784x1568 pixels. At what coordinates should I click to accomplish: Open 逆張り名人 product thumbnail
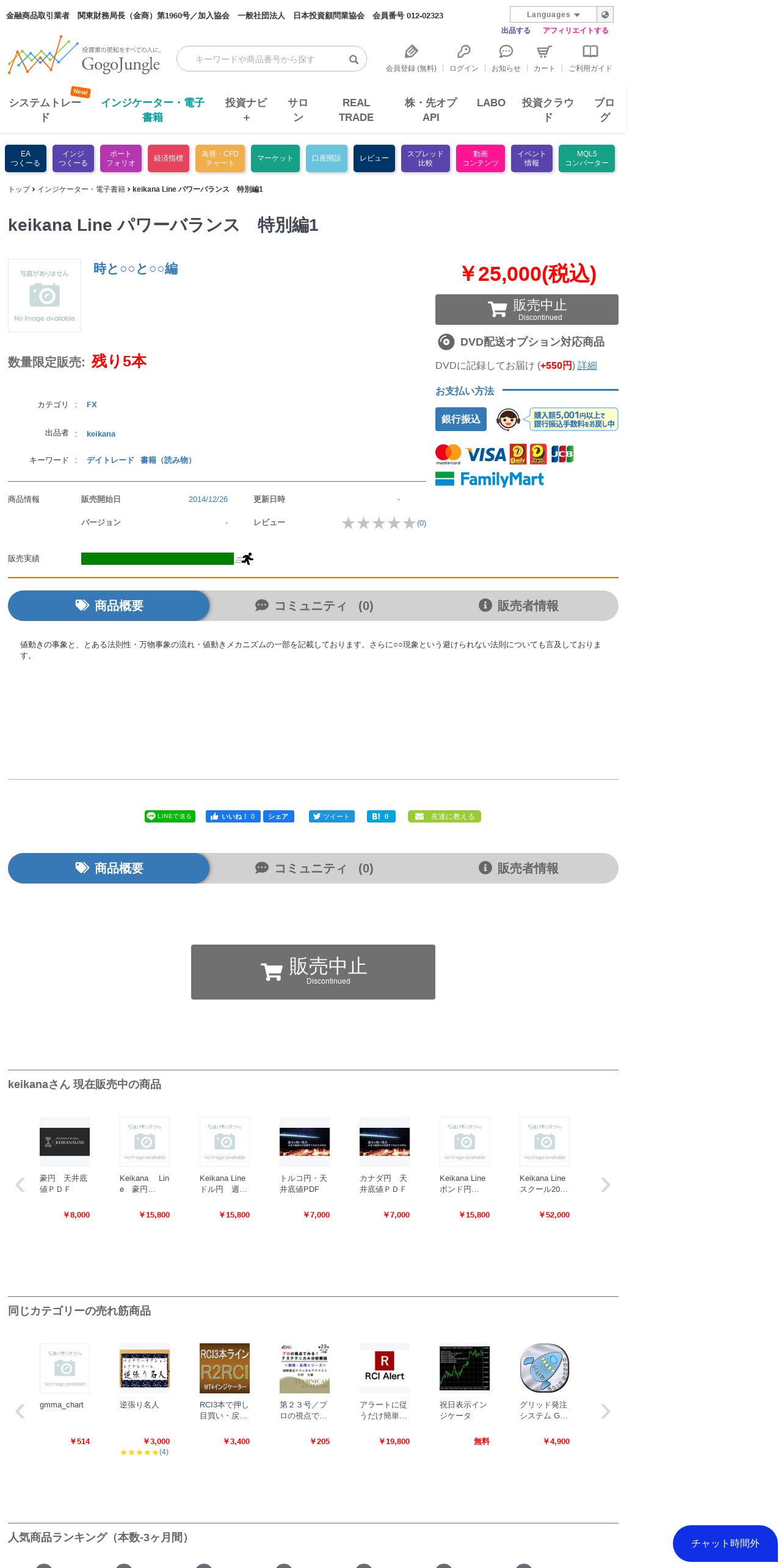(x=145, y=1368)
